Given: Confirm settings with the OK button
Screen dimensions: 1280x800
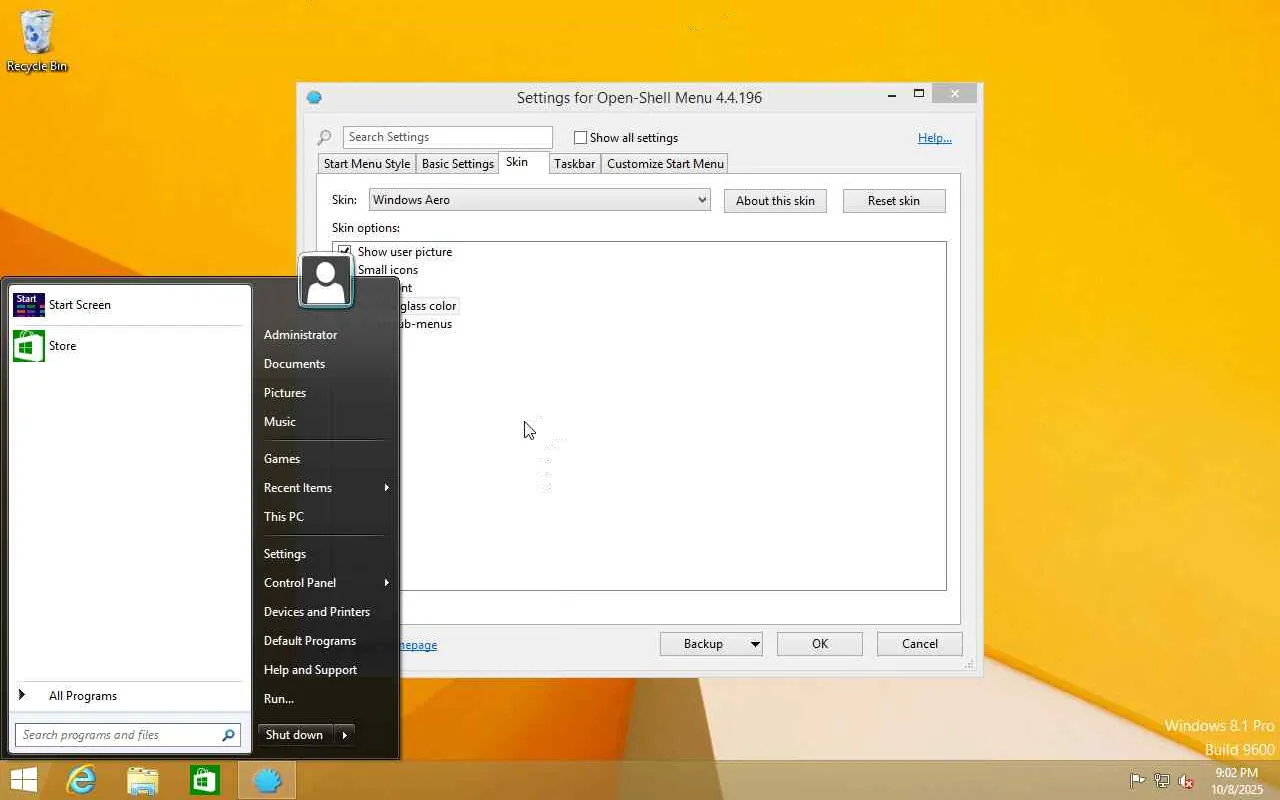Looking at the screenshot, I should (820, 644).
